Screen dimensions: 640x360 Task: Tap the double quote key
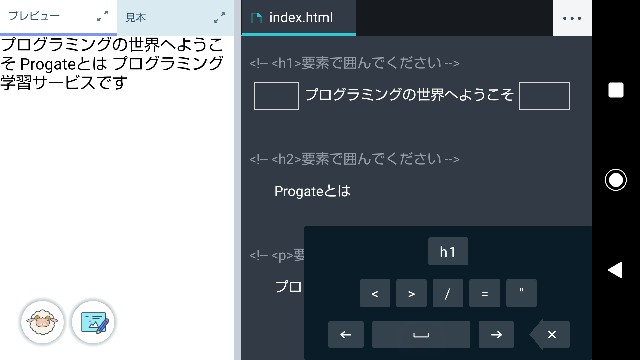click(x=521, y=293)
